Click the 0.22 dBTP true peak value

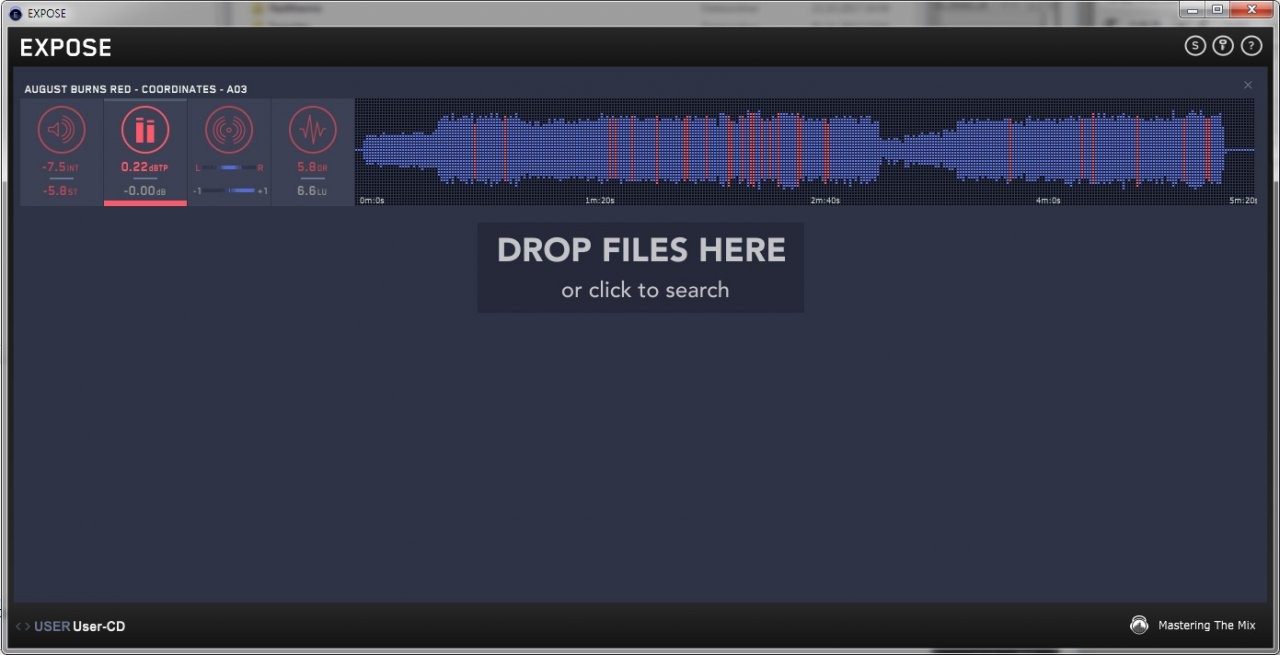pos(145,167)
